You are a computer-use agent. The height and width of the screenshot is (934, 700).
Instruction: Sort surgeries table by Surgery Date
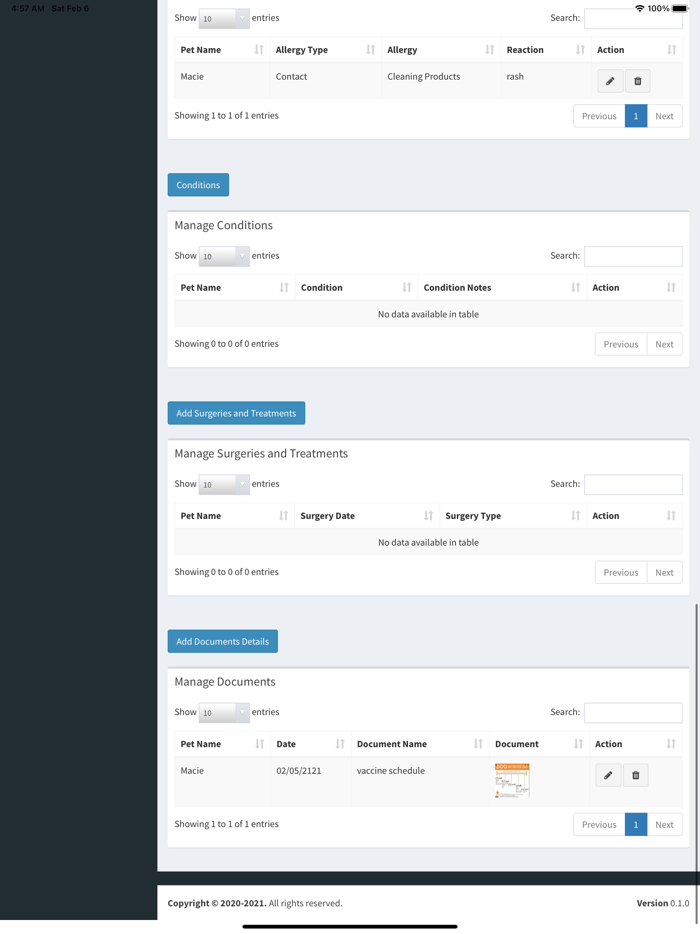[366, 515]
